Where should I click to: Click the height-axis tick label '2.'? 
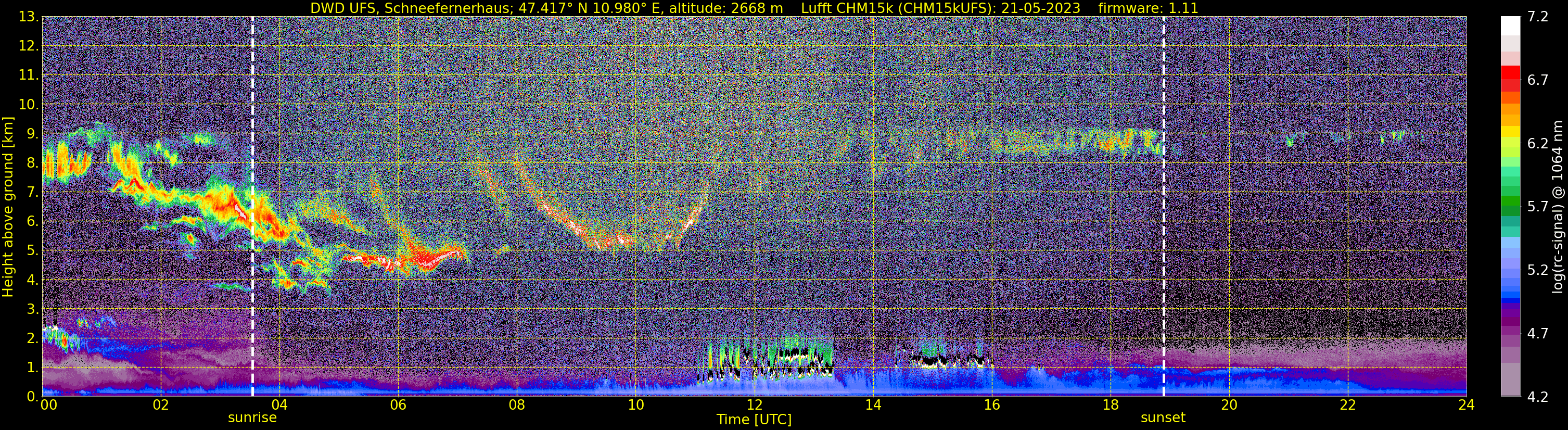(x=33, y=338)
